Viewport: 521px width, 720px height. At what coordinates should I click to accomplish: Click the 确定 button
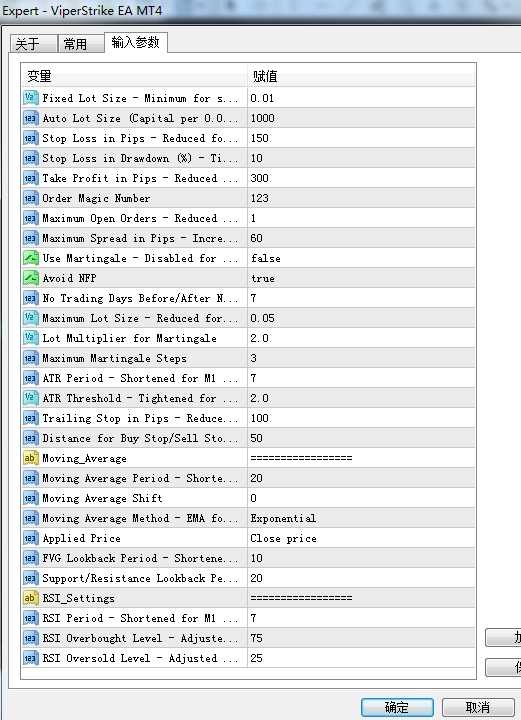click(397, 708)
